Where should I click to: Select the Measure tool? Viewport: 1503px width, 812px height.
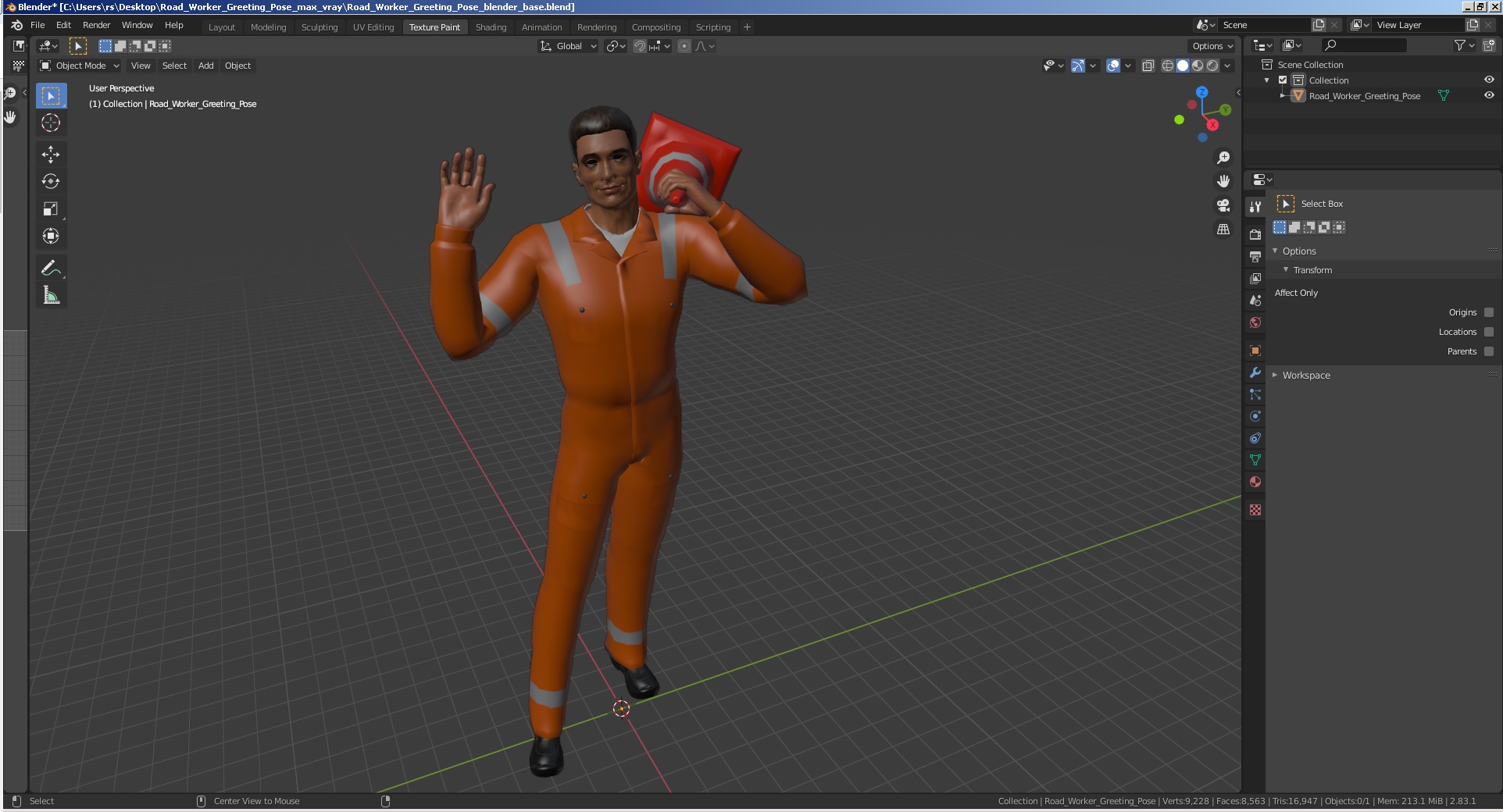pyautogui.click(x=51, y=295)
